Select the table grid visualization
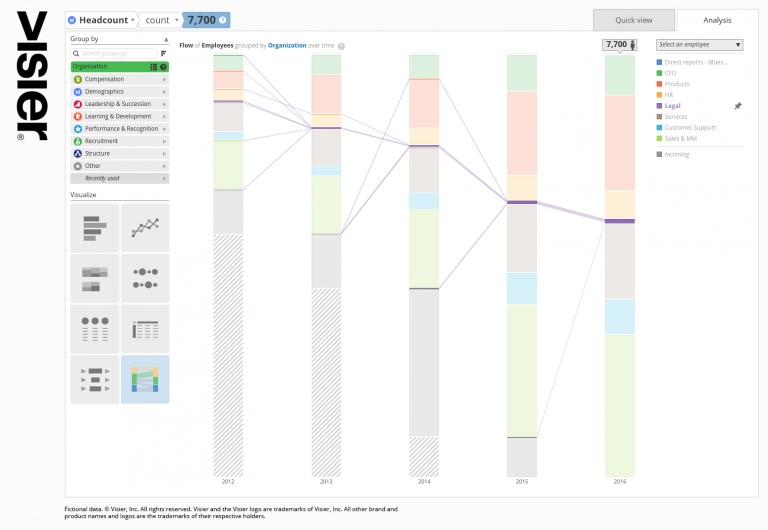Screen dimensions: 768x530 point(145,329)
